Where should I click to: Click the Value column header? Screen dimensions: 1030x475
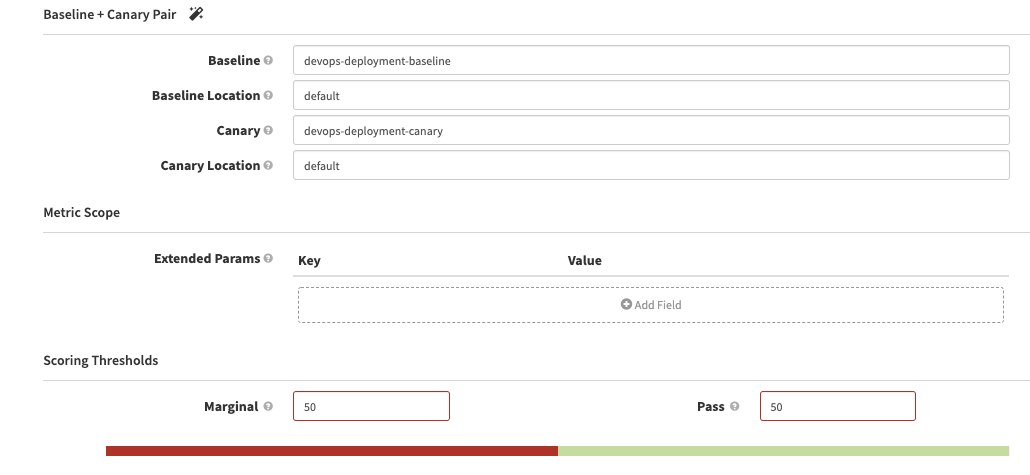585,261
